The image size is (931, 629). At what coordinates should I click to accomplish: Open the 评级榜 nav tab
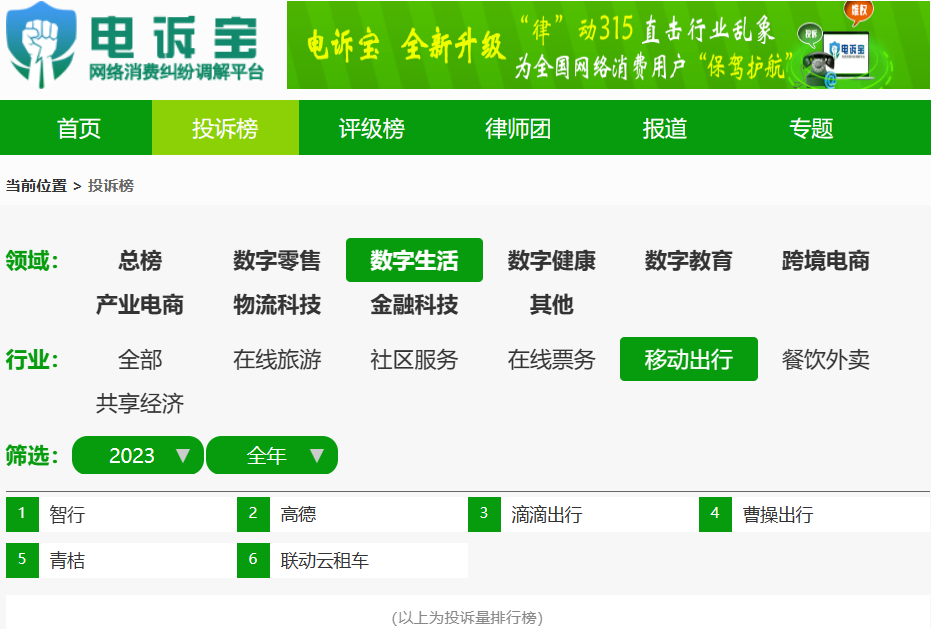point(372,128)
